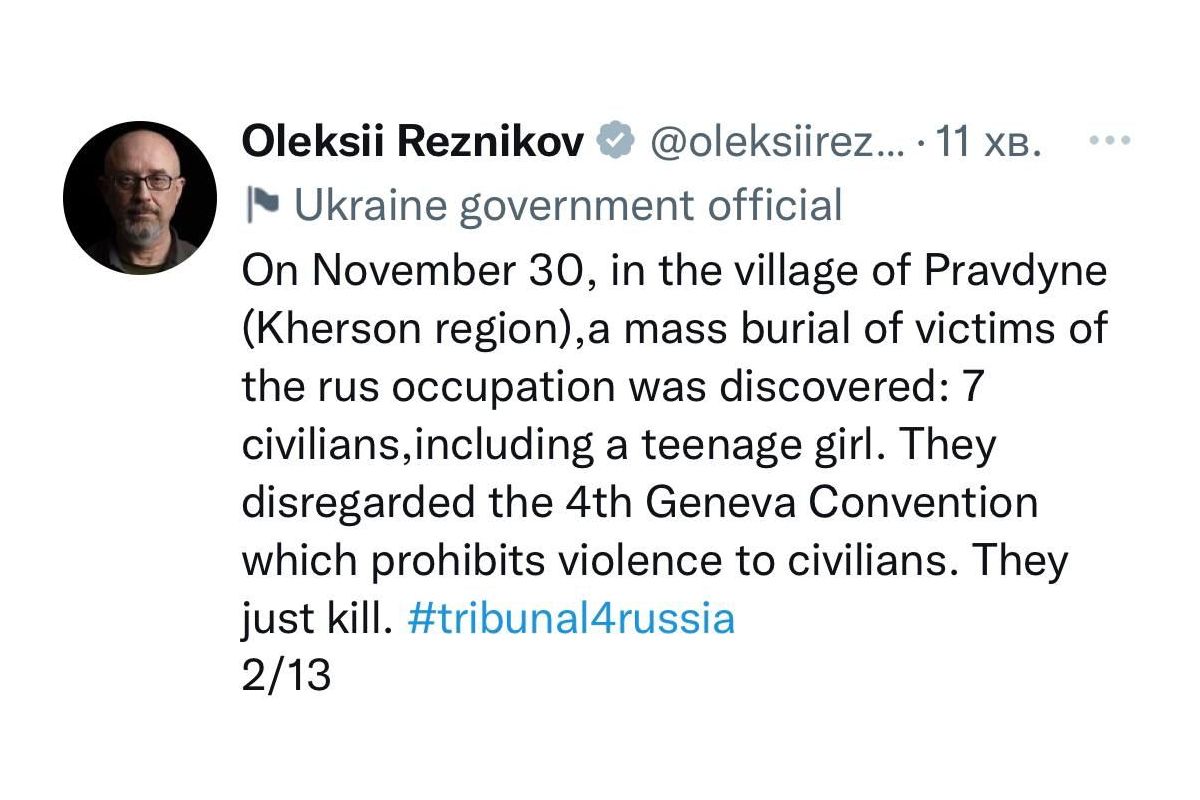Open the three-dot more options menu
The height and width of the screenshot is (800, 1200).
tap(1108, 141)
